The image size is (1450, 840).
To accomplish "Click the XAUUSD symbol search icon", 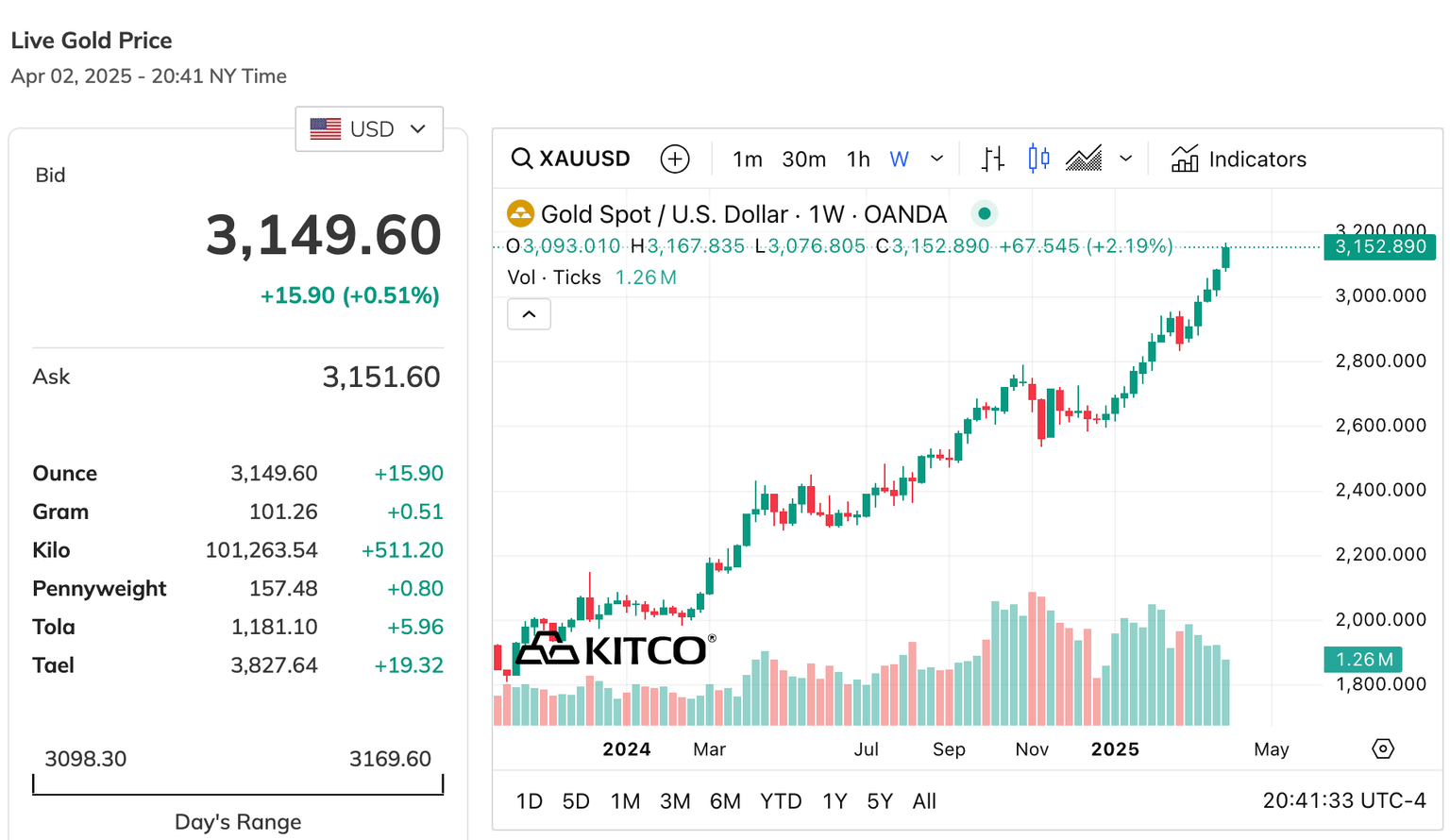I will tap(521, 159).
